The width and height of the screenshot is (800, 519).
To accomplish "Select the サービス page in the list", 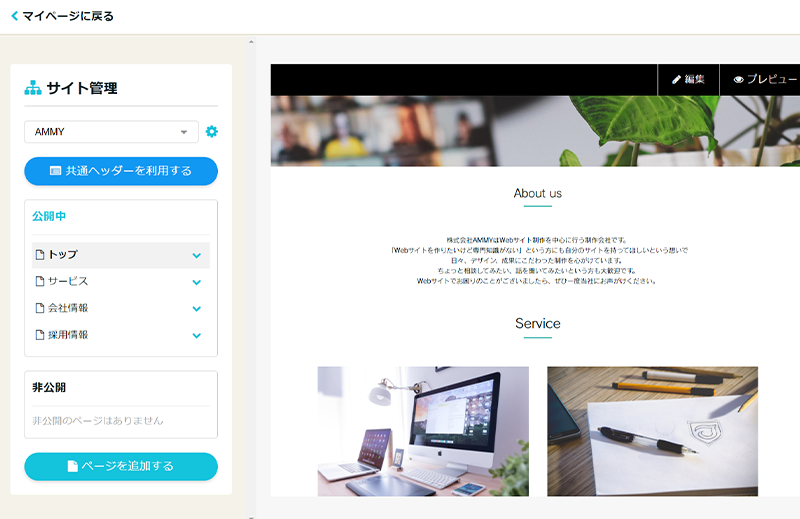I will tap(68, 282).
